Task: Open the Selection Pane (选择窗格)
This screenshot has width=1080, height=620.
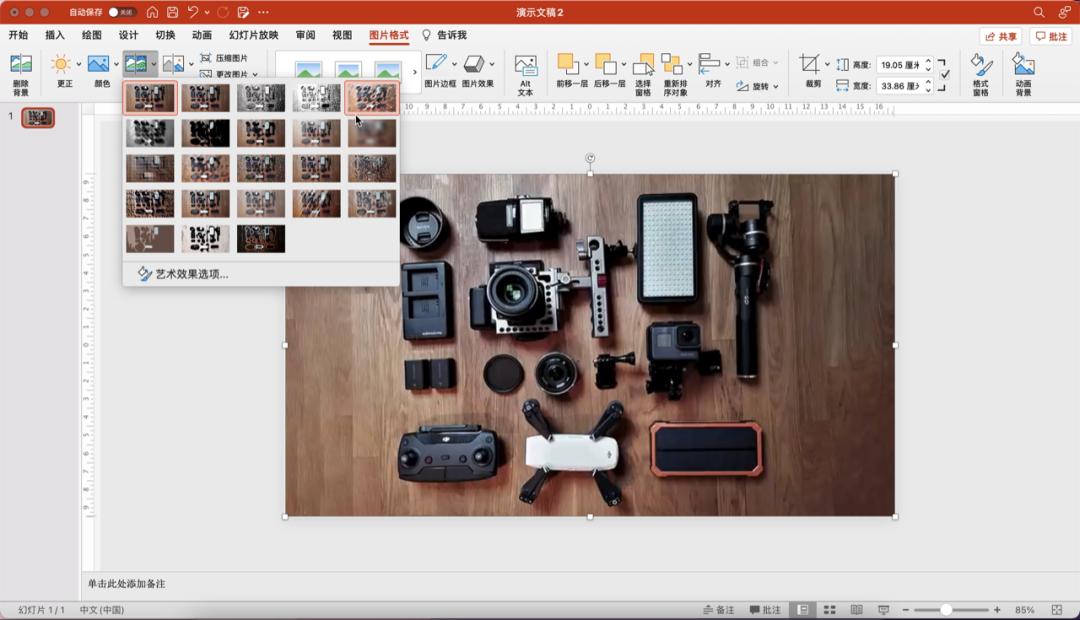Action: 643,66
